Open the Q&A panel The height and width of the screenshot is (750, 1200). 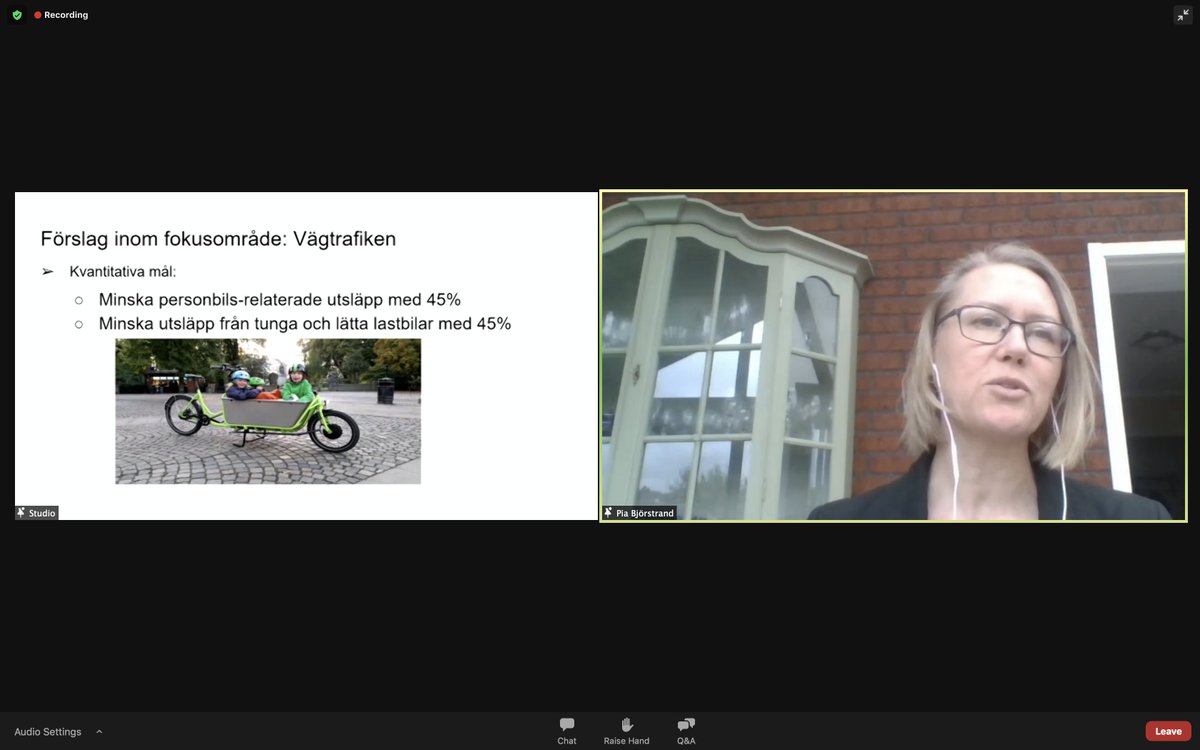tap(686, 731)
